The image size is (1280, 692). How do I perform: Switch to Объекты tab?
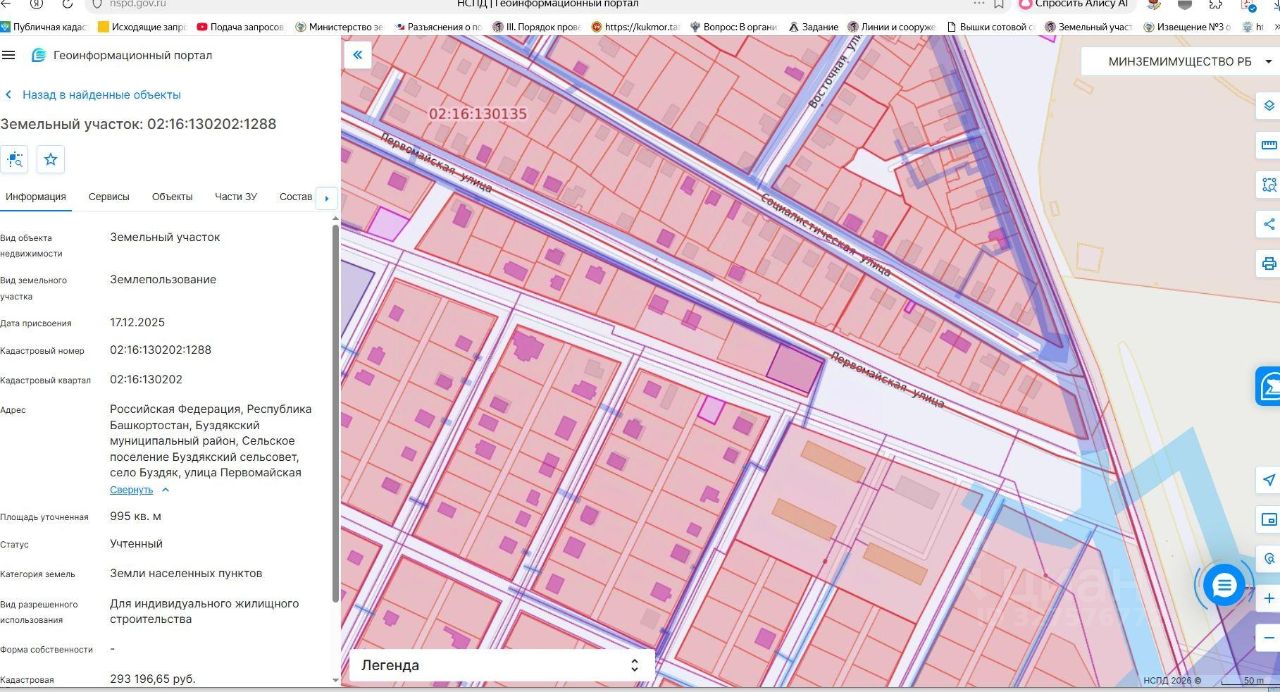(172, 196)
